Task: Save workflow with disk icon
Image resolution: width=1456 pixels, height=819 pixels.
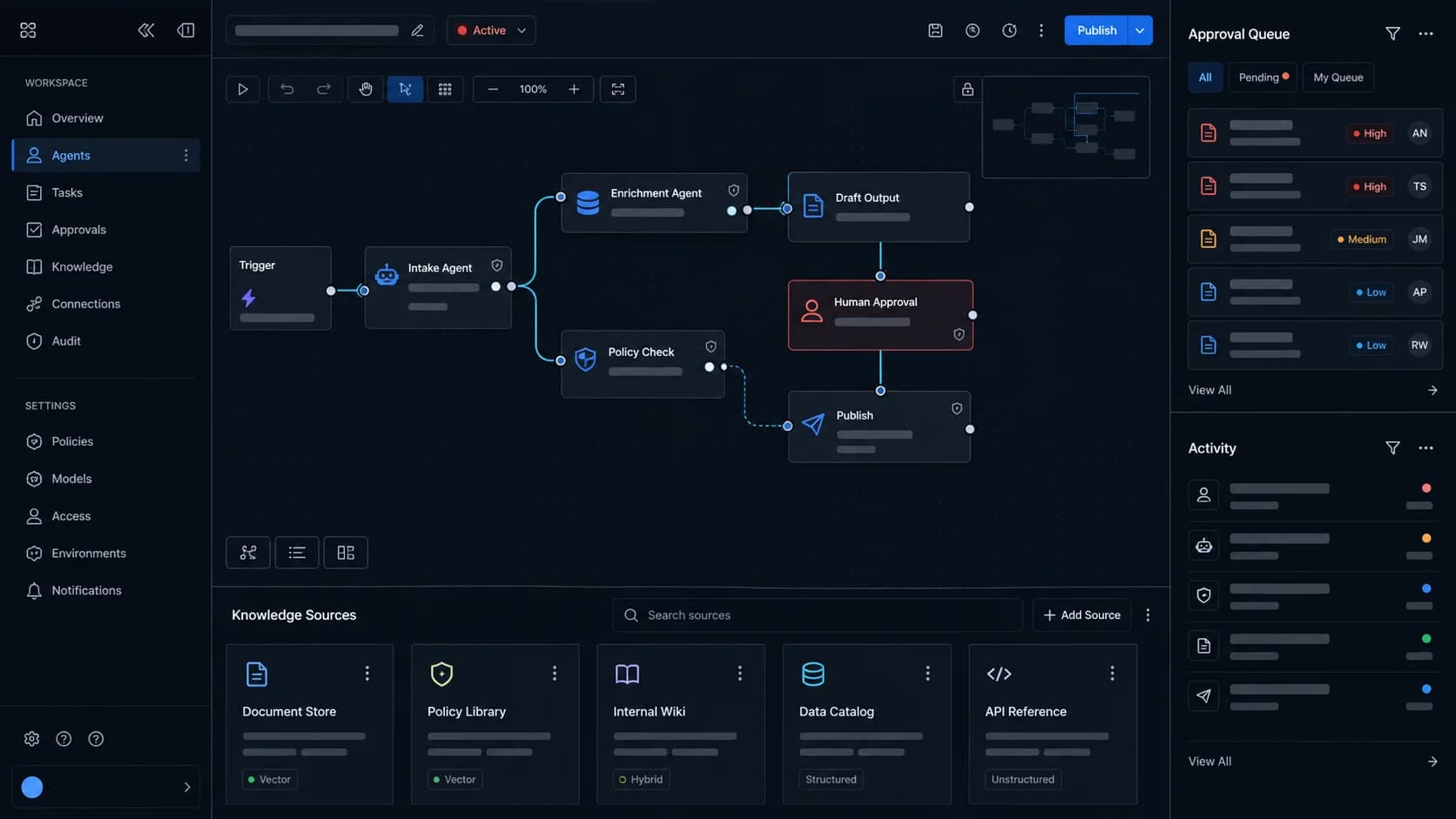Action: (x=935, y=30)
